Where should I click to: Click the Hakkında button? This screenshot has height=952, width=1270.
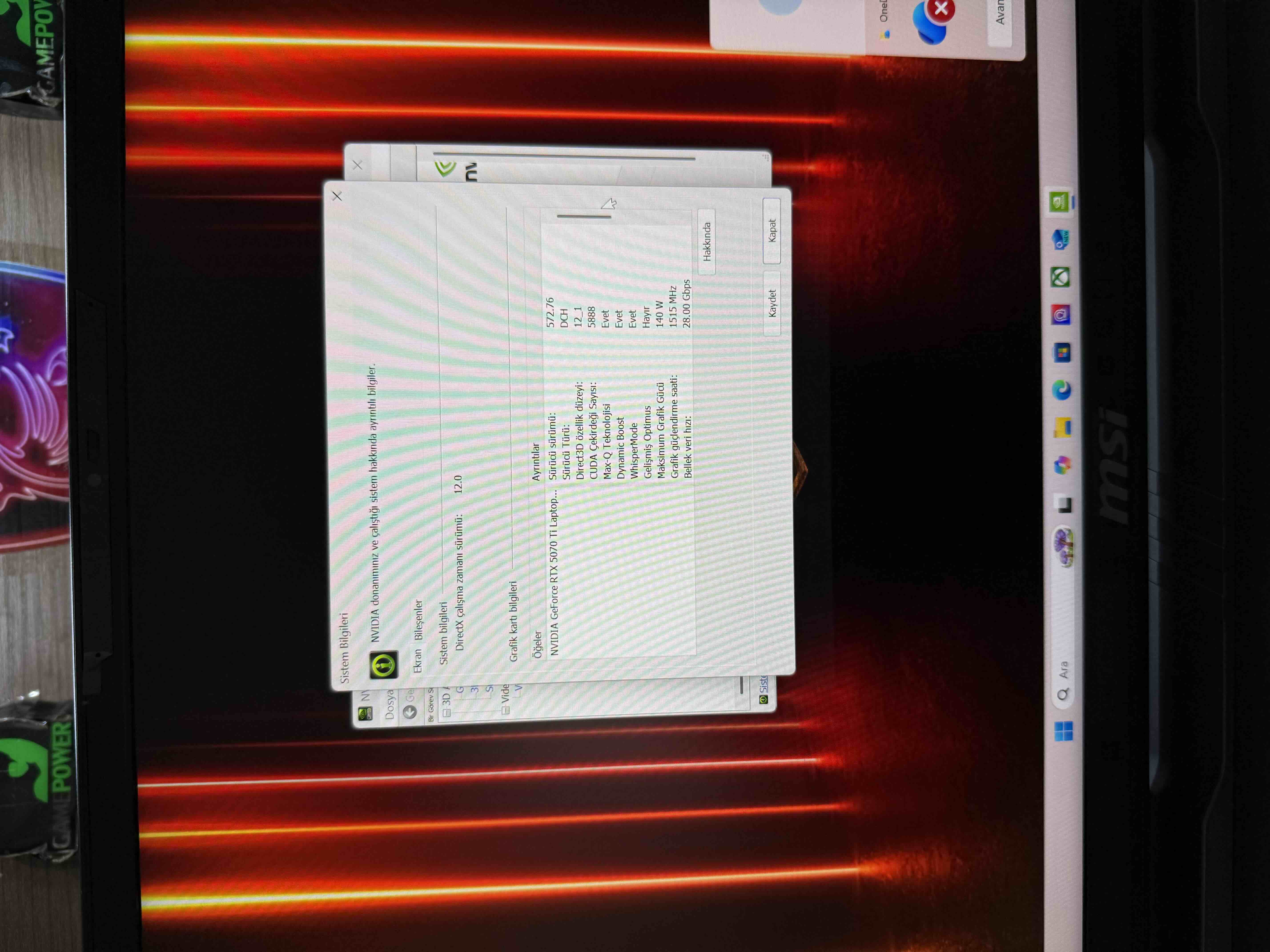pyautogui.click(x=707, y=242)
